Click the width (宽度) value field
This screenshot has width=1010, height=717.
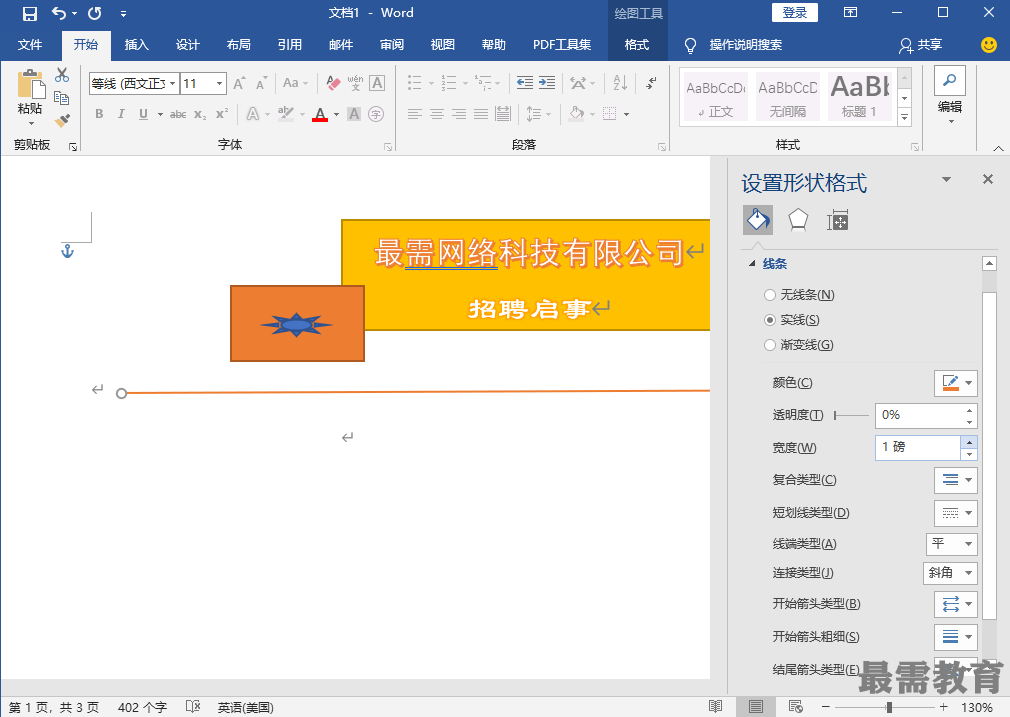918,447
